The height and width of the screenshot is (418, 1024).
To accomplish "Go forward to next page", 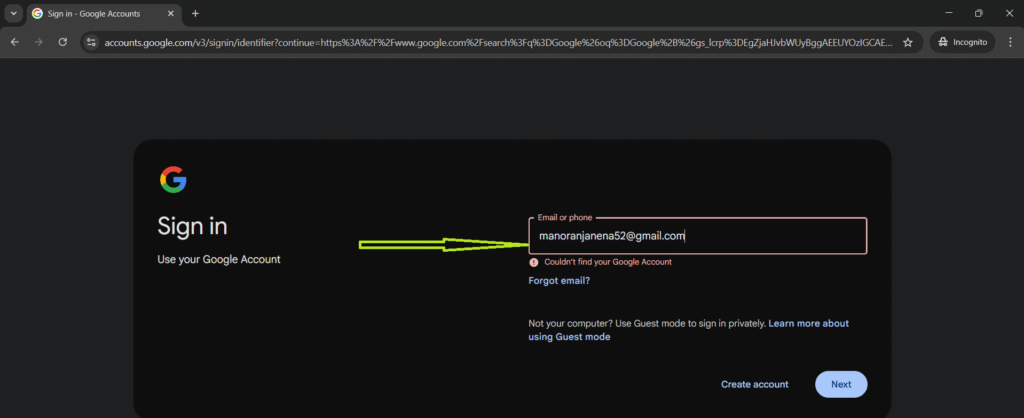I will coord(39,42).
